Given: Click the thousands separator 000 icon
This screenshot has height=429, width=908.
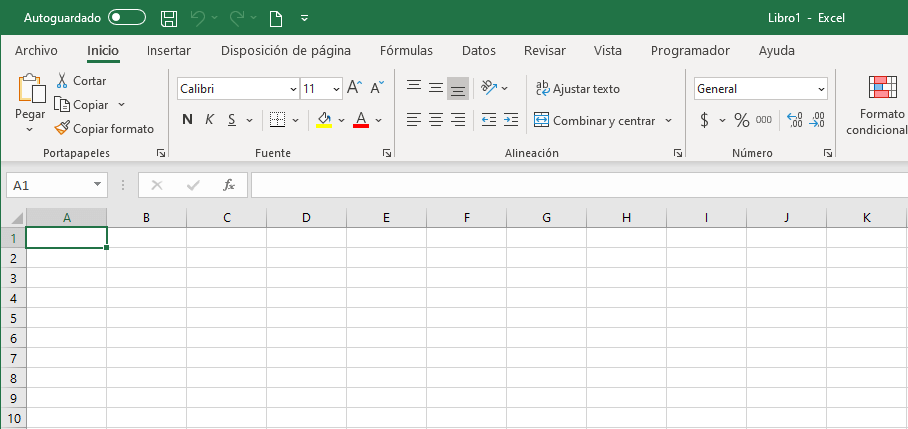Looking at the screenshot, I should (x=764, y=120).
